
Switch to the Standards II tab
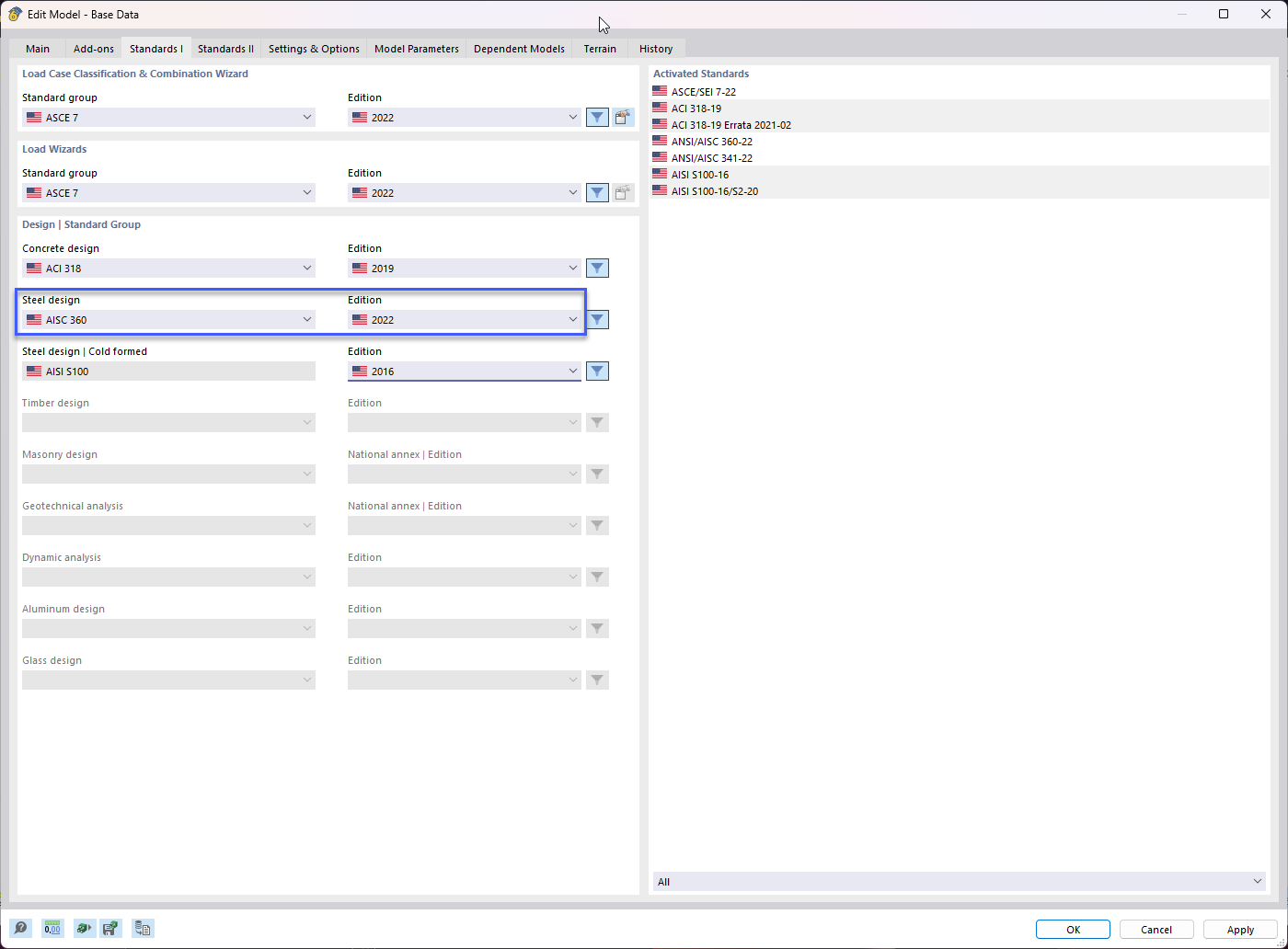pyautogui.click(x=225, y=49)
